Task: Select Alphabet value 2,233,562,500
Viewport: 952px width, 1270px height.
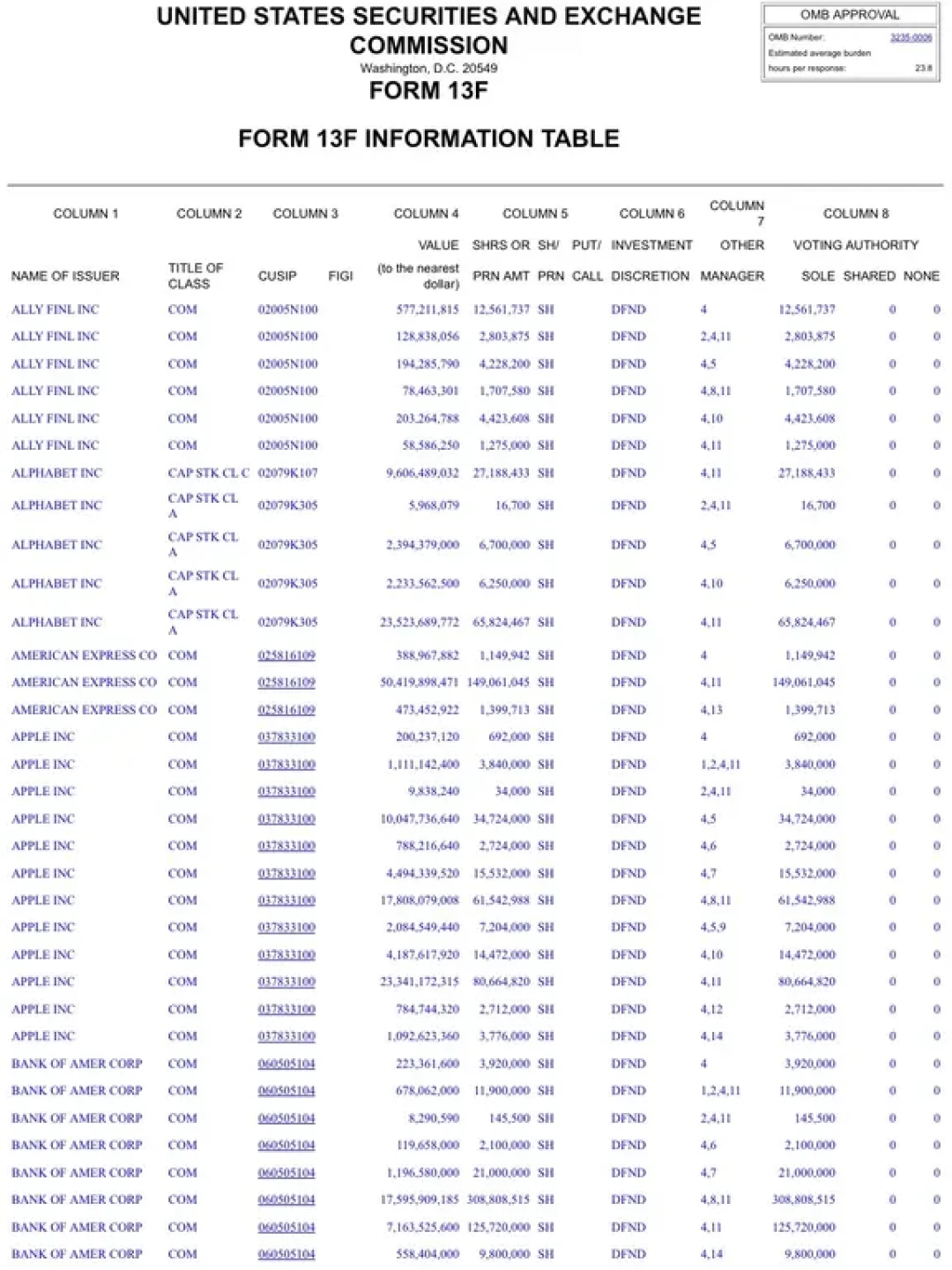Action: coord(422,584)
